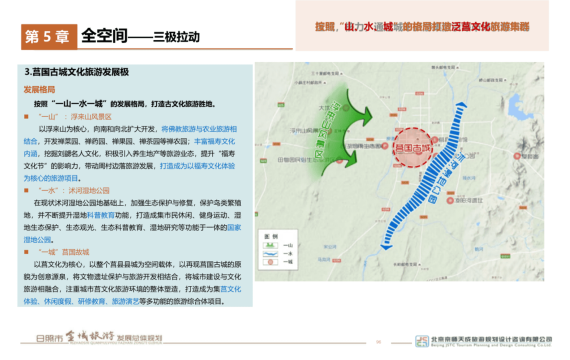
Task: Click the blue water icon in the legend
Action: pos(270,253)
